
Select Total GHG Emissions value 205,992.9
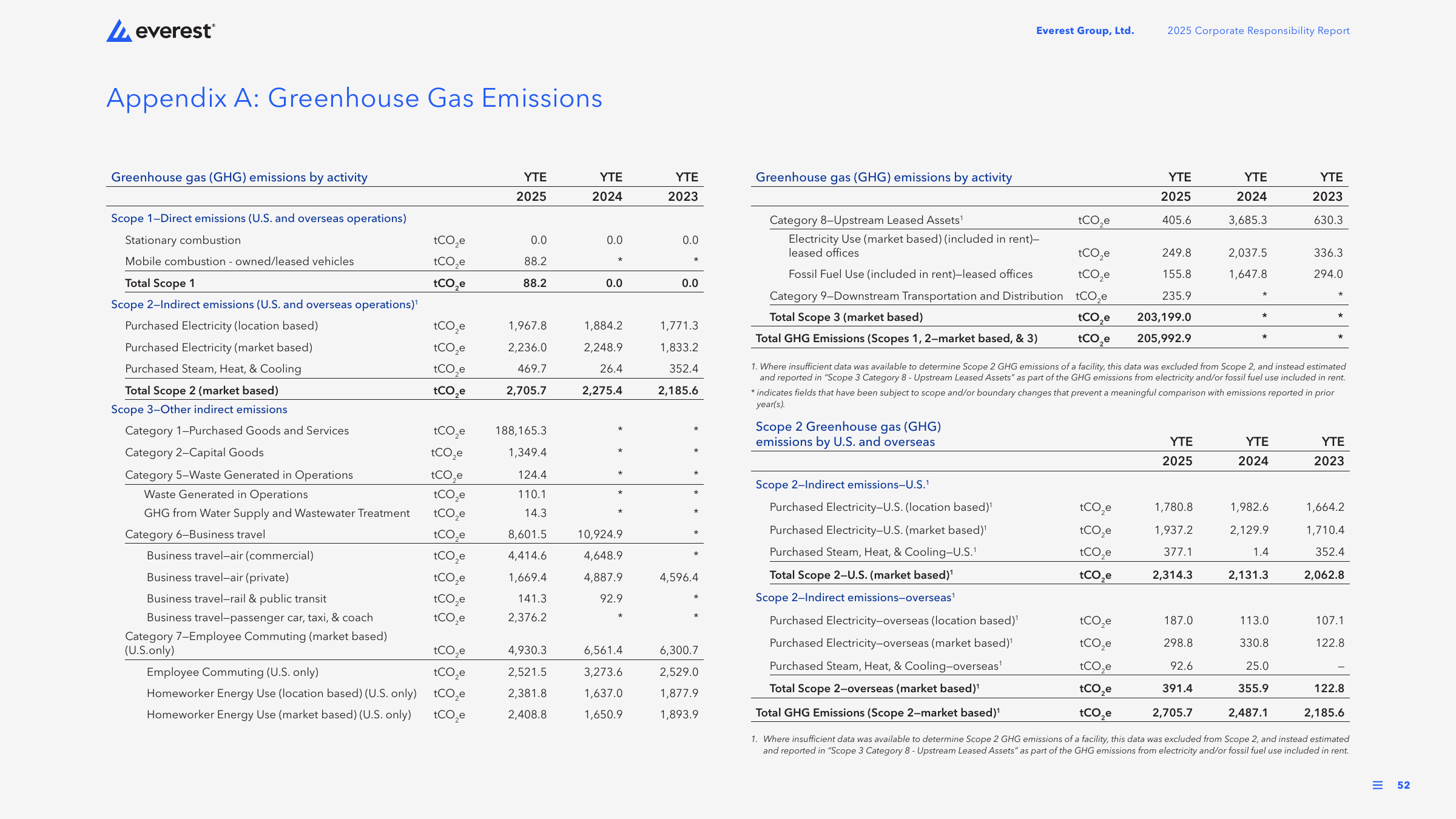click(x=1164, y=339)
